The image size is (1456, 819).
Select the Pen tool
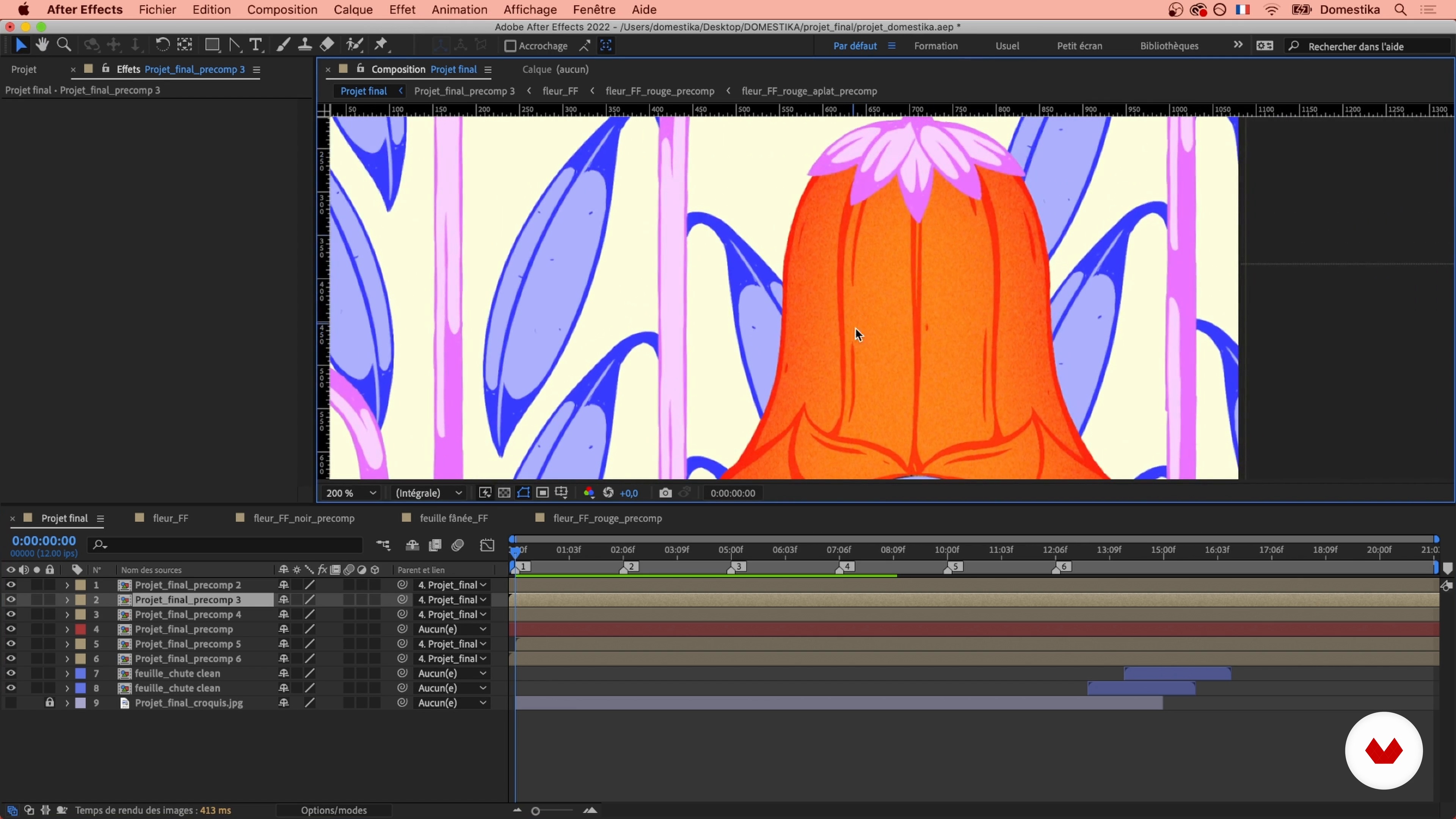click(235, 45)
